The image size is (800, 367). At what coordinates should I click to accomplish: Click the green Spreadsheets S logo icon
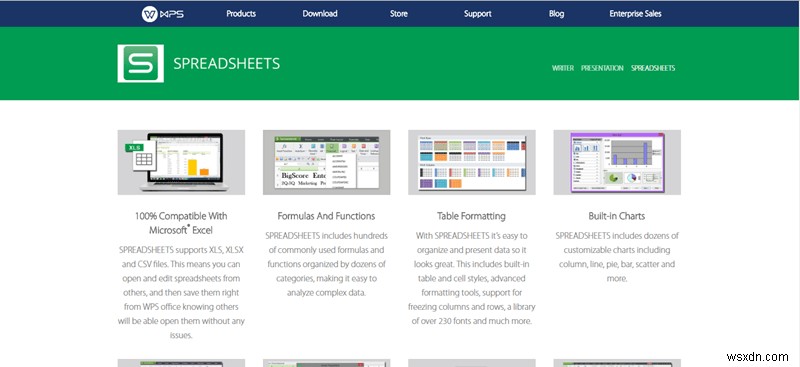(140, 63)
